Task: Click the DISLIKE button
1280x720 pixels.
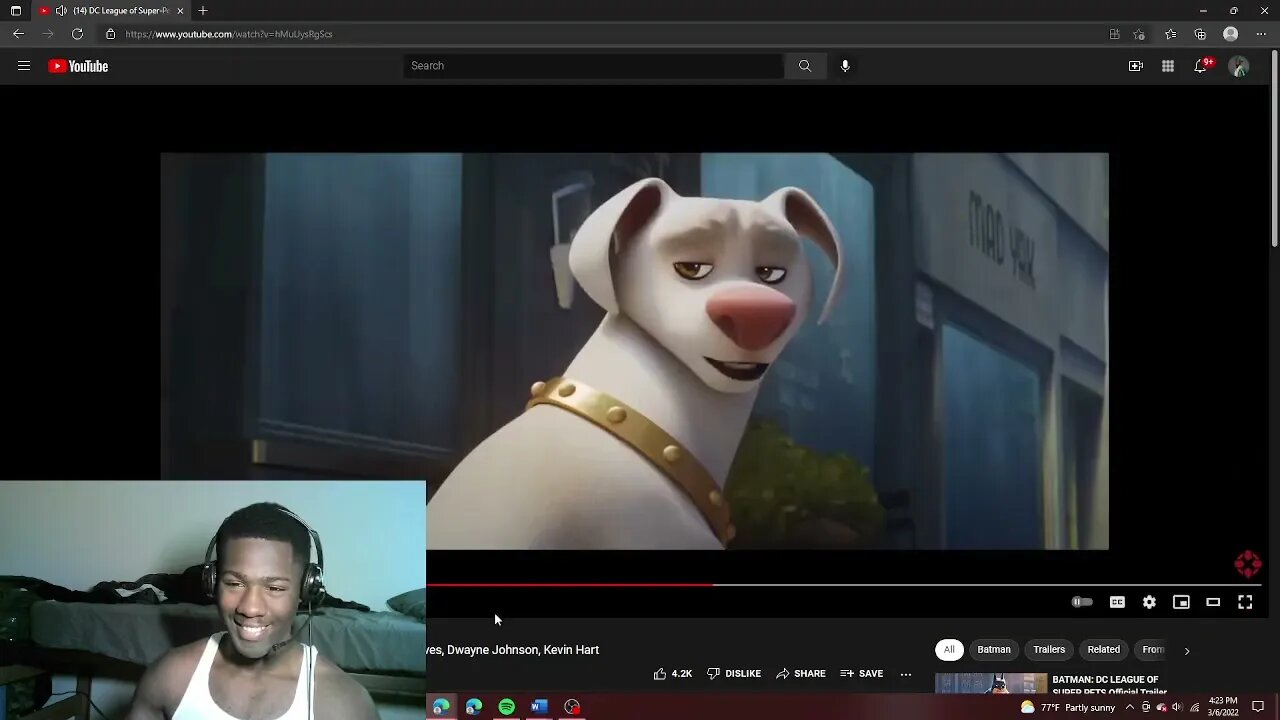Action: 734,674
